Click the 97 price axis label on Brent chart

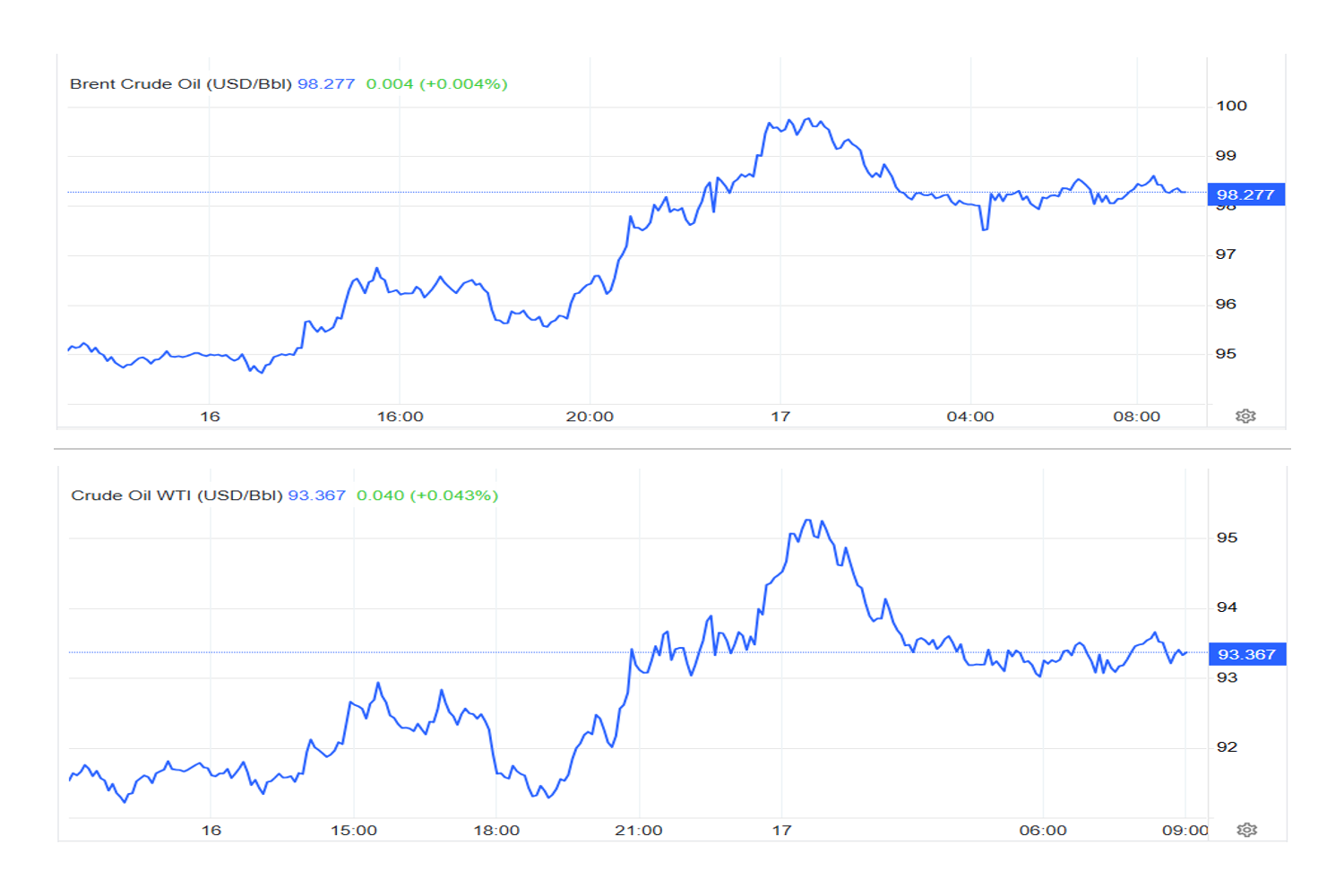point(1225,254)
